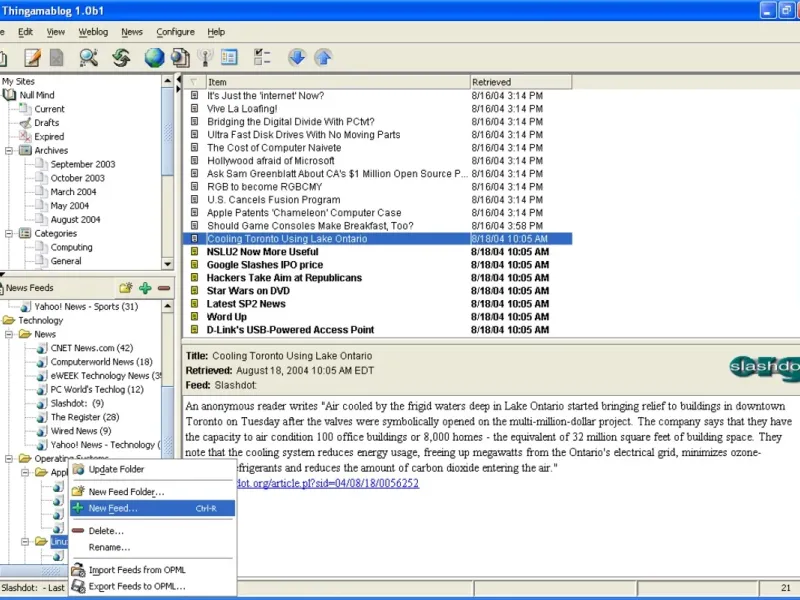Click the blue layout view toolbar icon
The height and width of the screenshot is (600, 800).
point(229,57)
